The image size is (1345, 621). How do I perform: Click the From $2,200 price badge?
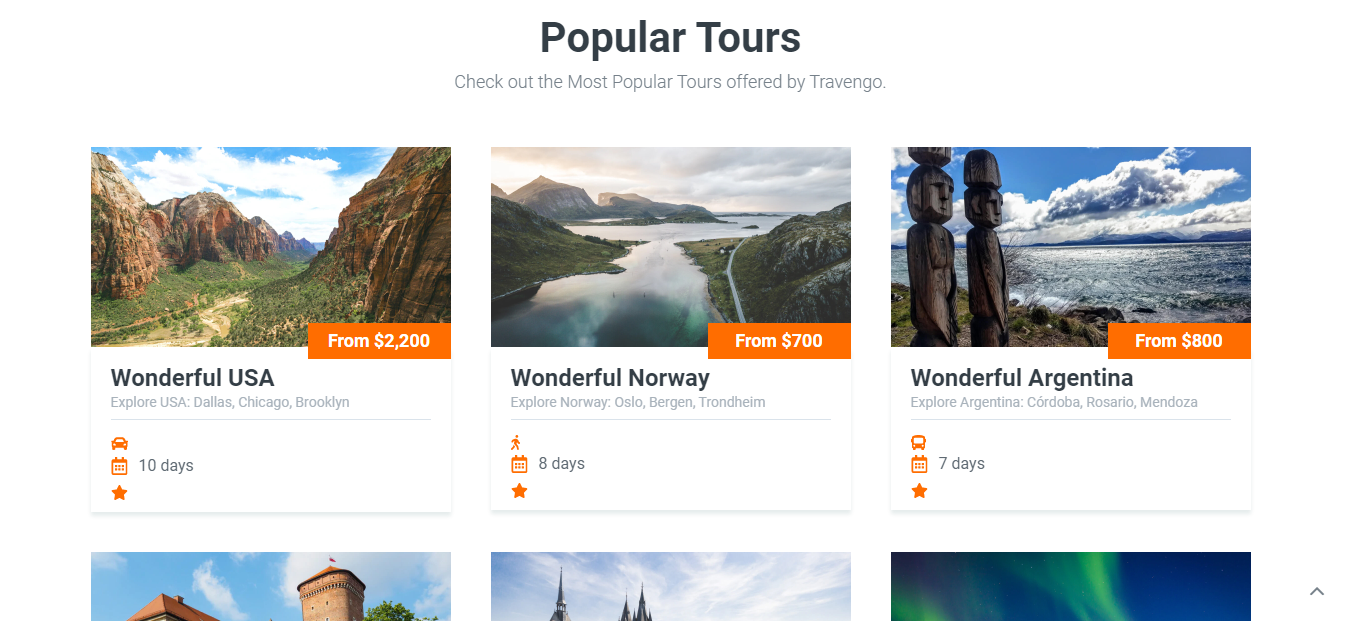pyautogui.click(x=379, y=341)
